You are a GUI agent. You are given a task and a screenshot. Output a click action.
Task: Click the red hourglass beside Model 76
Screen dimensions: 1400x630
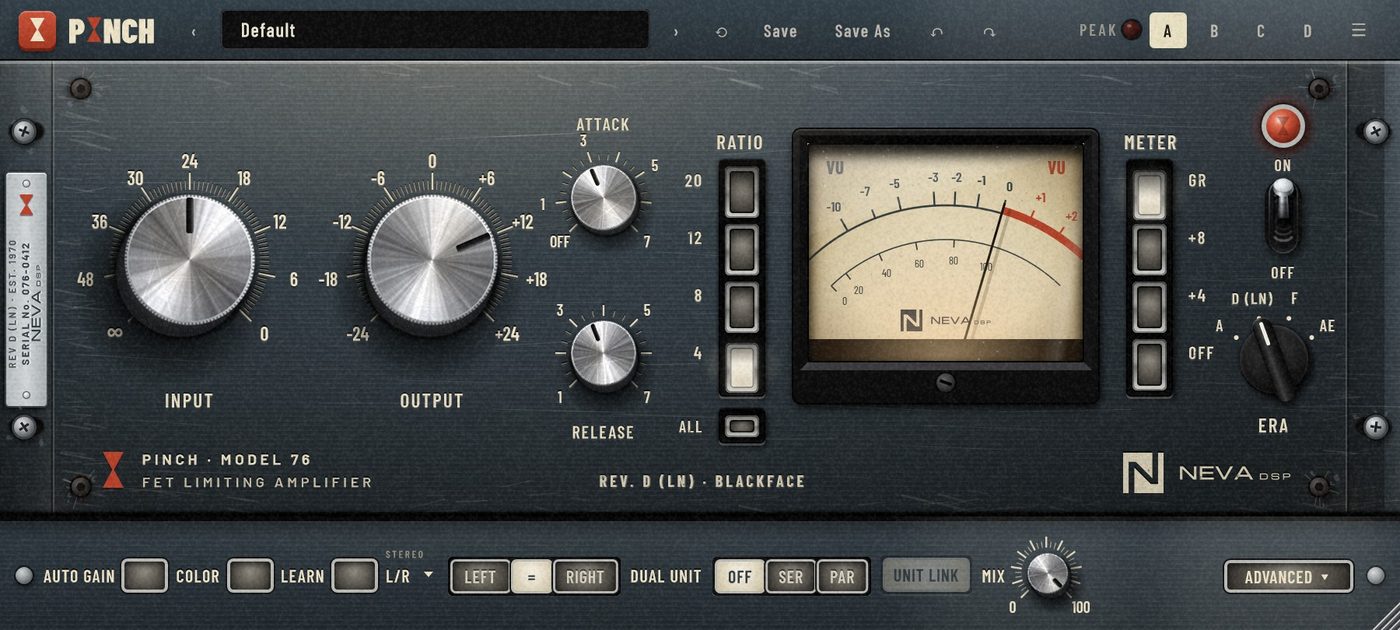click(x=114, y=470)
